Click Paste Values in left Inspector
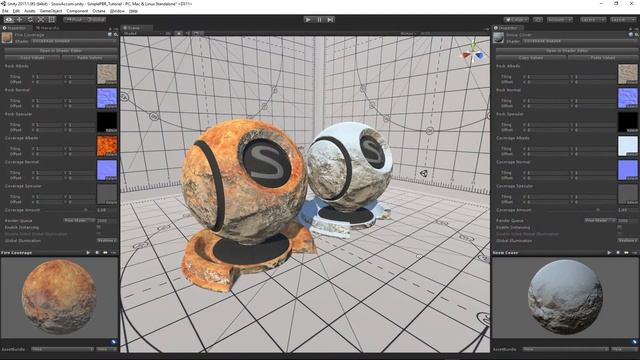The image size is (640, 360). pyautogui.click(x=89, y=58)
